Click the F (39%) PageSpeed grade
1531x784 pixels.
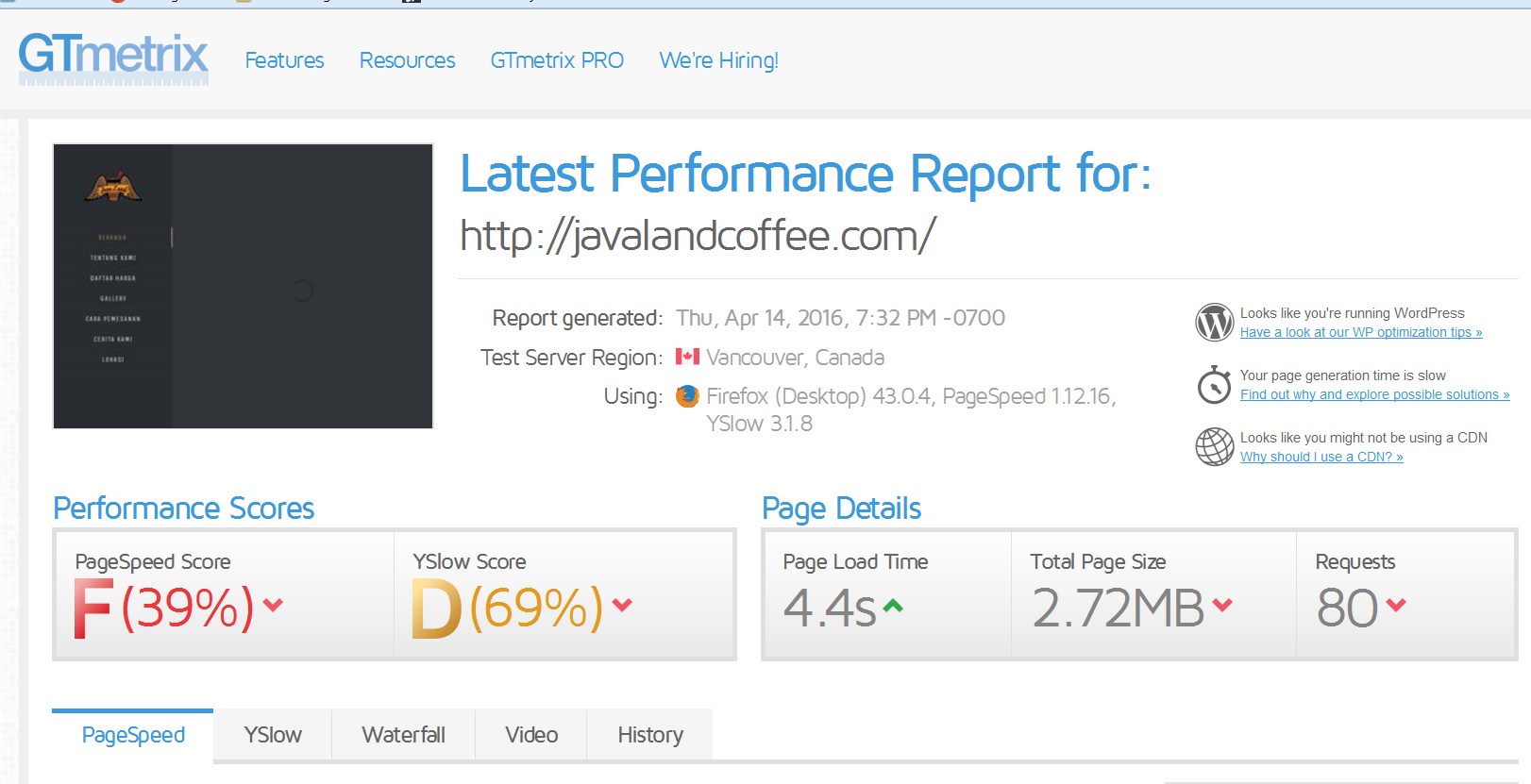[x=164, y=608]
